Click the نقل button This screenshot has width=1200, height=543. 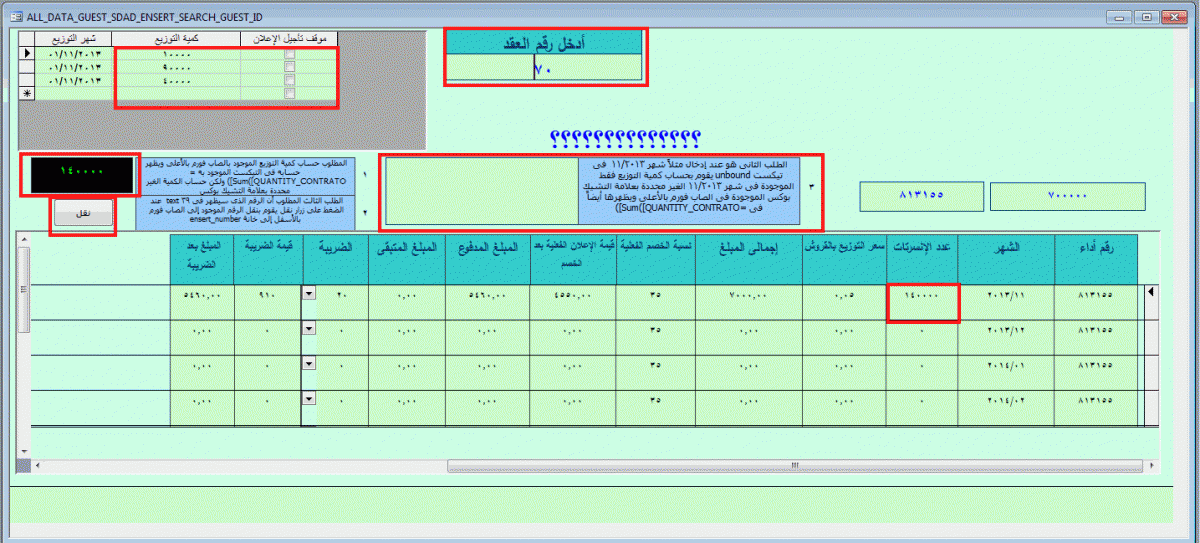pyautogui.click(x=83, y=215)
